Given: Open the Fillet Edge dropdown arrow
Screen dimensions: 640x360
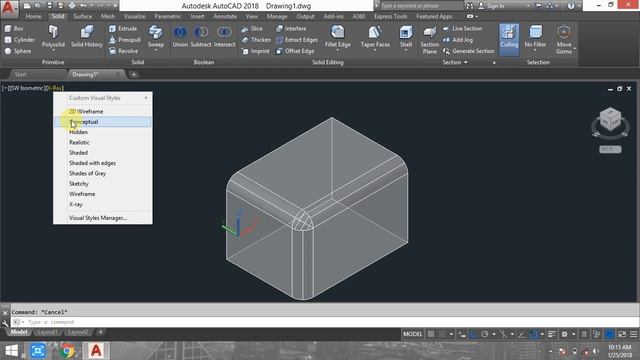Looking at the screenshot, I should point(338,50).
